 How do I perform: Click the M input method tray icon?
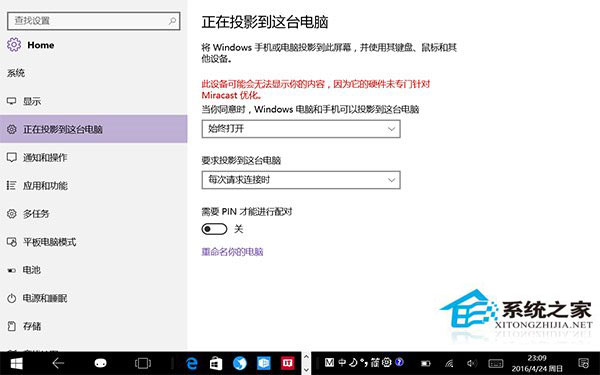point(329,362)
